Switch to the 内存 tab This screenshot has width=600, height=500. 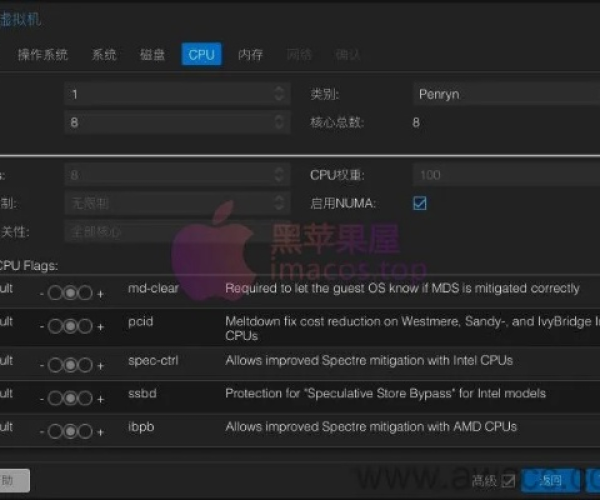(x=250, y=55)
